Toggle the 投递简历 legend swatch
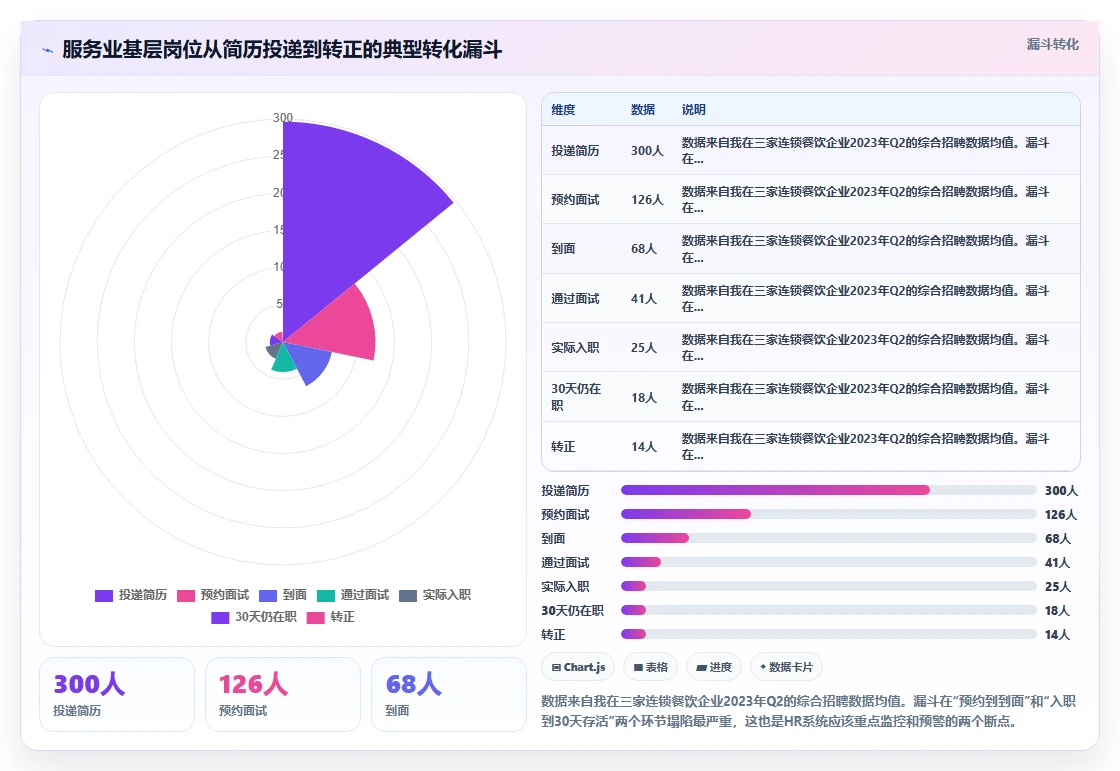1120x771 pixels. (104, 595)
